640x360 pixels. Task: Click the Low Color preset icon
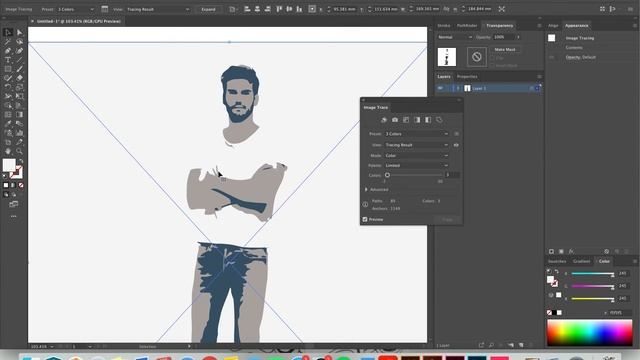pos(406,120)
